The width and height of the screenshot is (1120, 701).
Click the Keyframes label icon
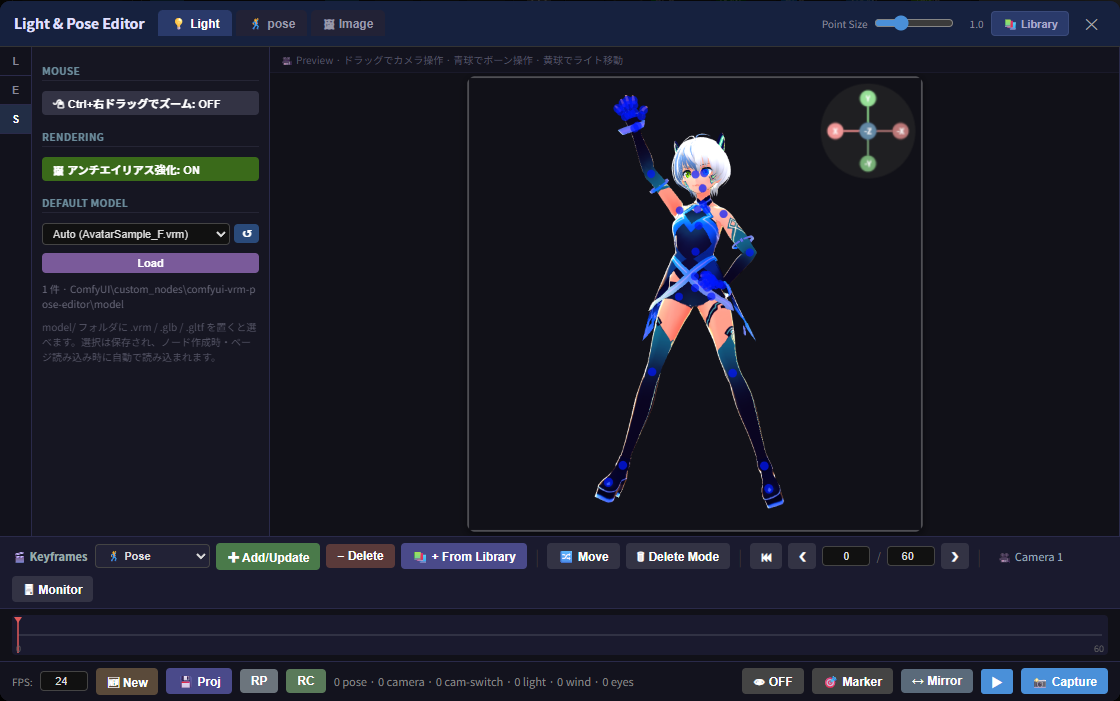(19, 557)
